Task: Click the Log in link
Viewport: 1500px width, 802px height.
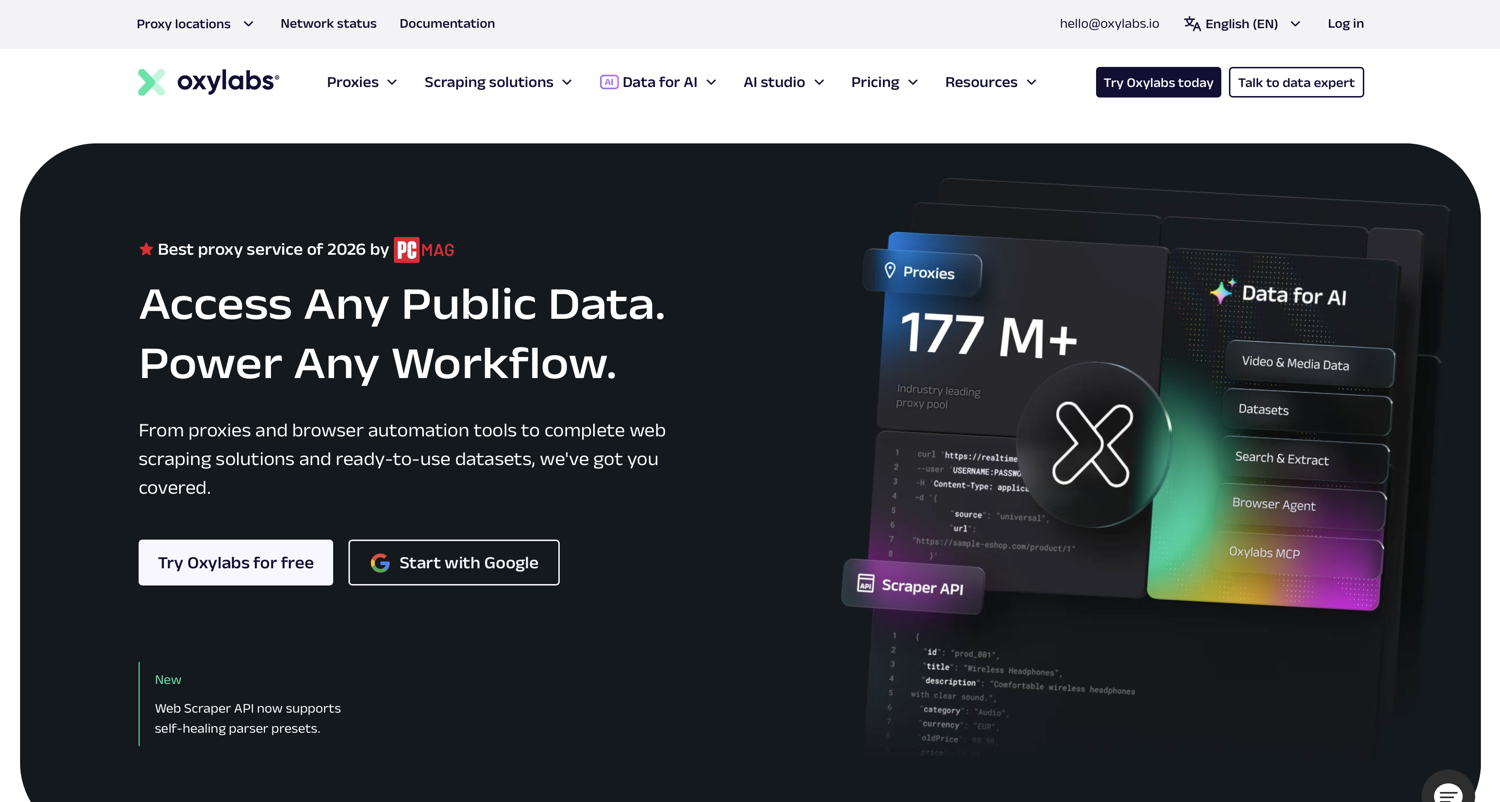Action: [x=1345, y=24]
